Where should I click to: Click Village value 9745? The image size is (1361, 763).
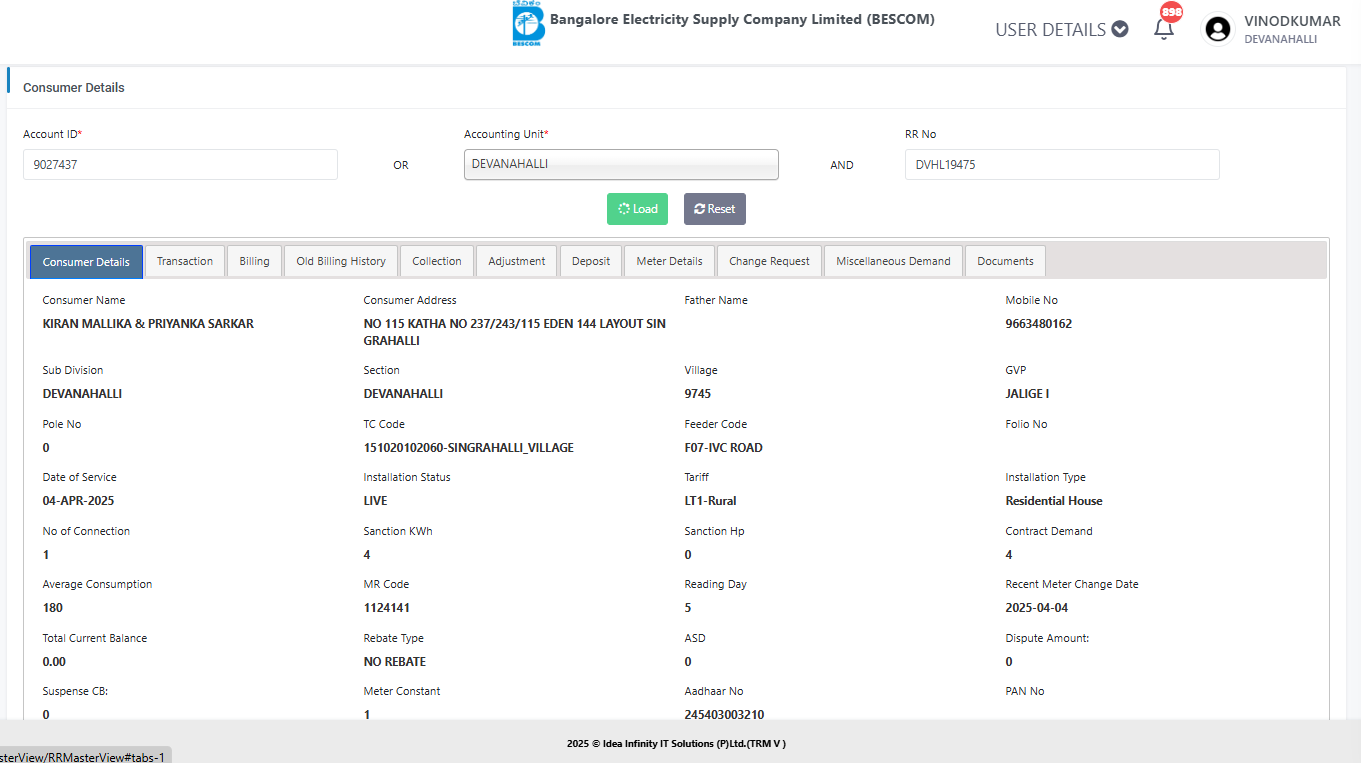pos(698,394)
